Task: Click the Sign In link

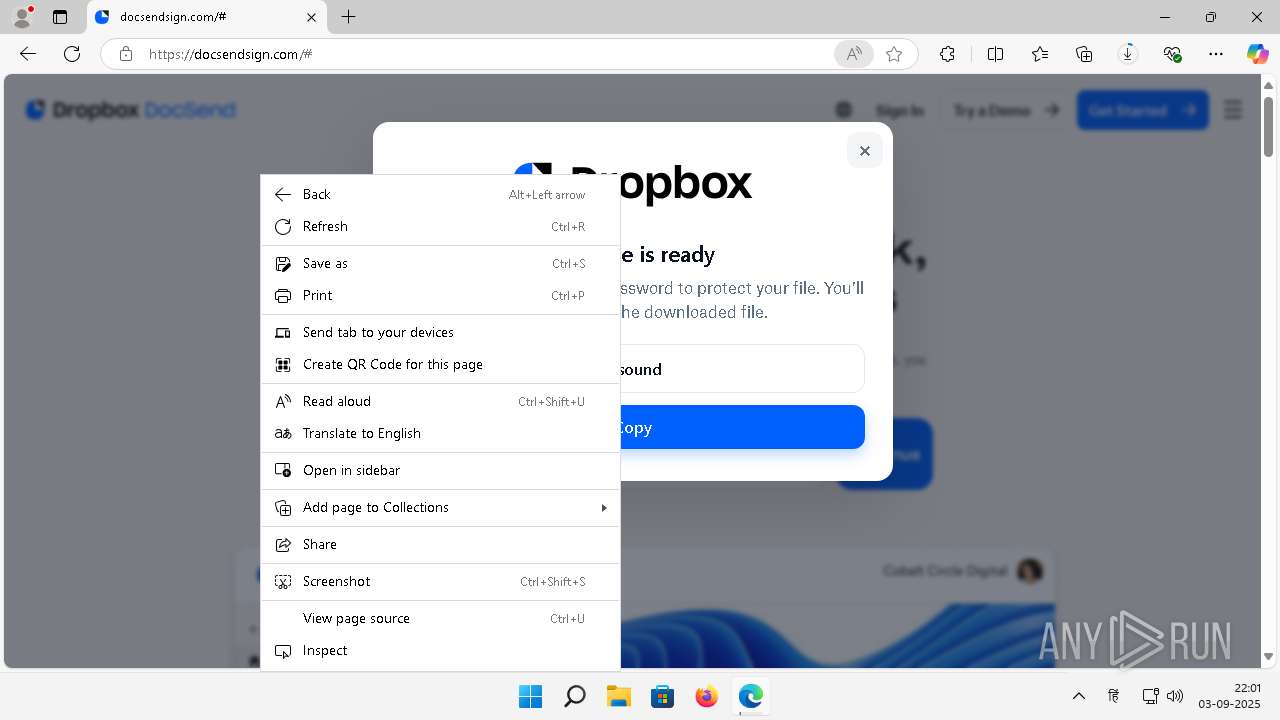Action: [x=899, y=110]
